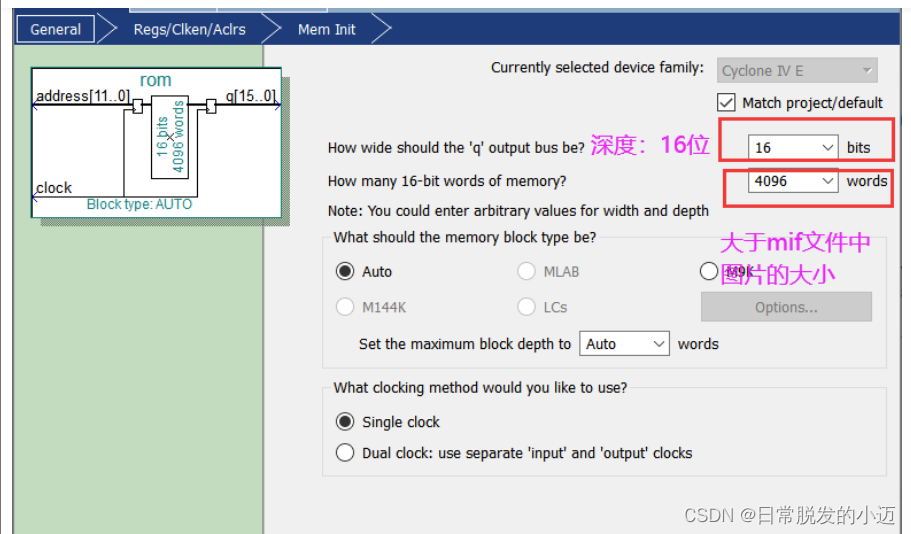Screen dimensions: 911x534
Task: Click the 'Currently selected device family' label
Action: pos(597,68)
